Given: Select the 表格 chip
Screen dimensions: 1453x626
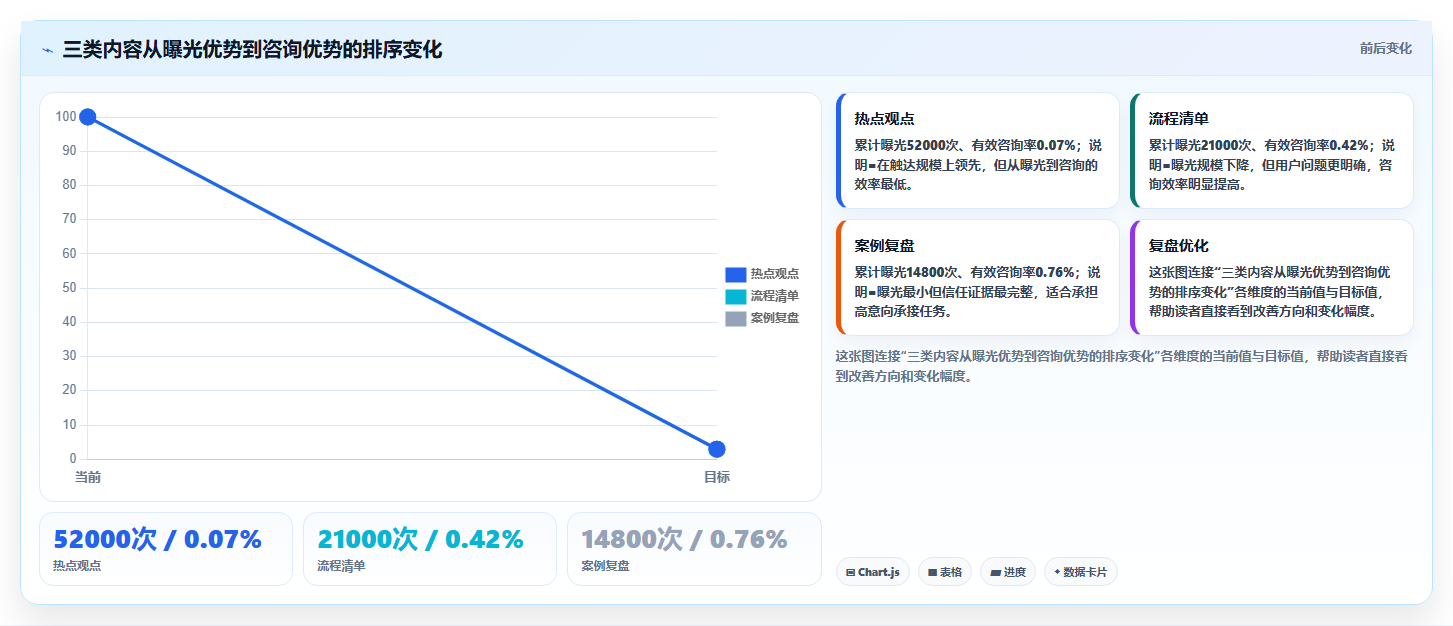Looking at the screenshot, I should coord(944,572).
